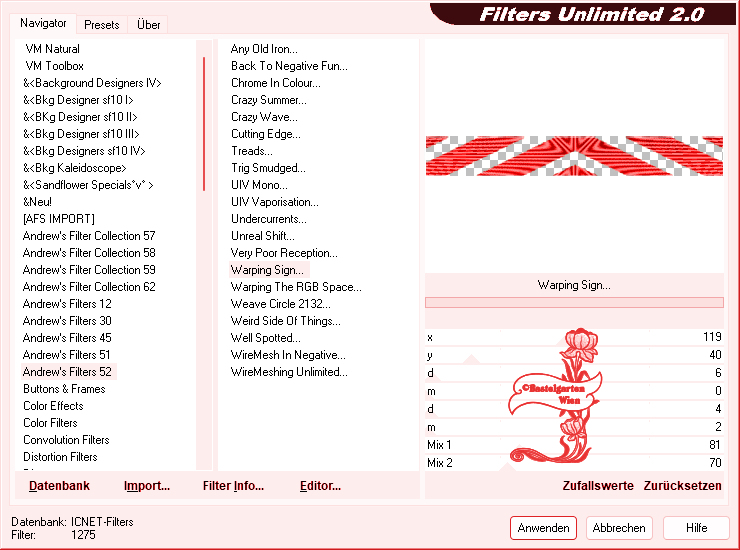Choose Undercurrents... filter
This screenshot has width=740, height=550.
(x=269, y=219)
